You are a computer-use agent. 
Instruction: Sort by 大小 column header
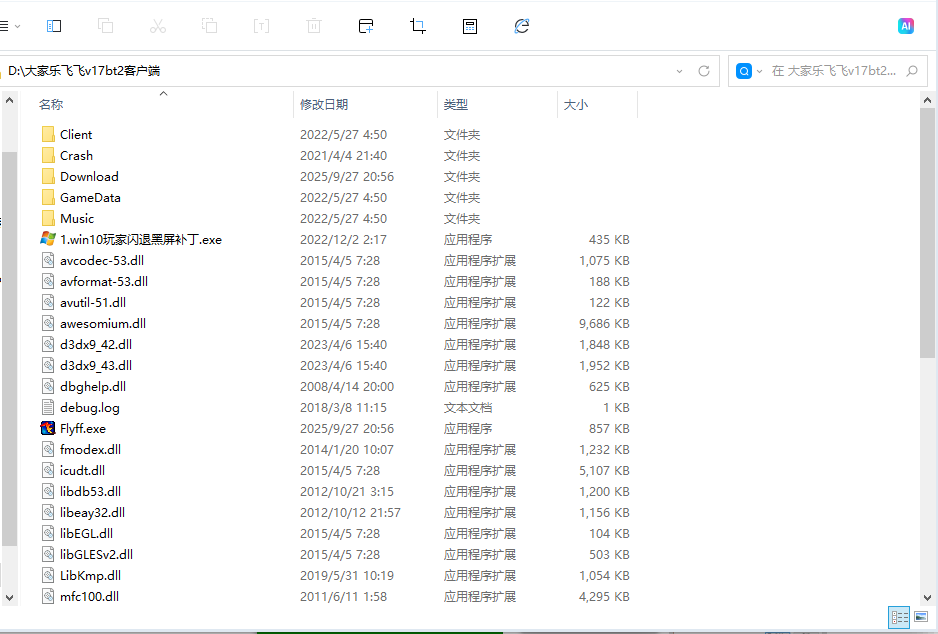576,104
